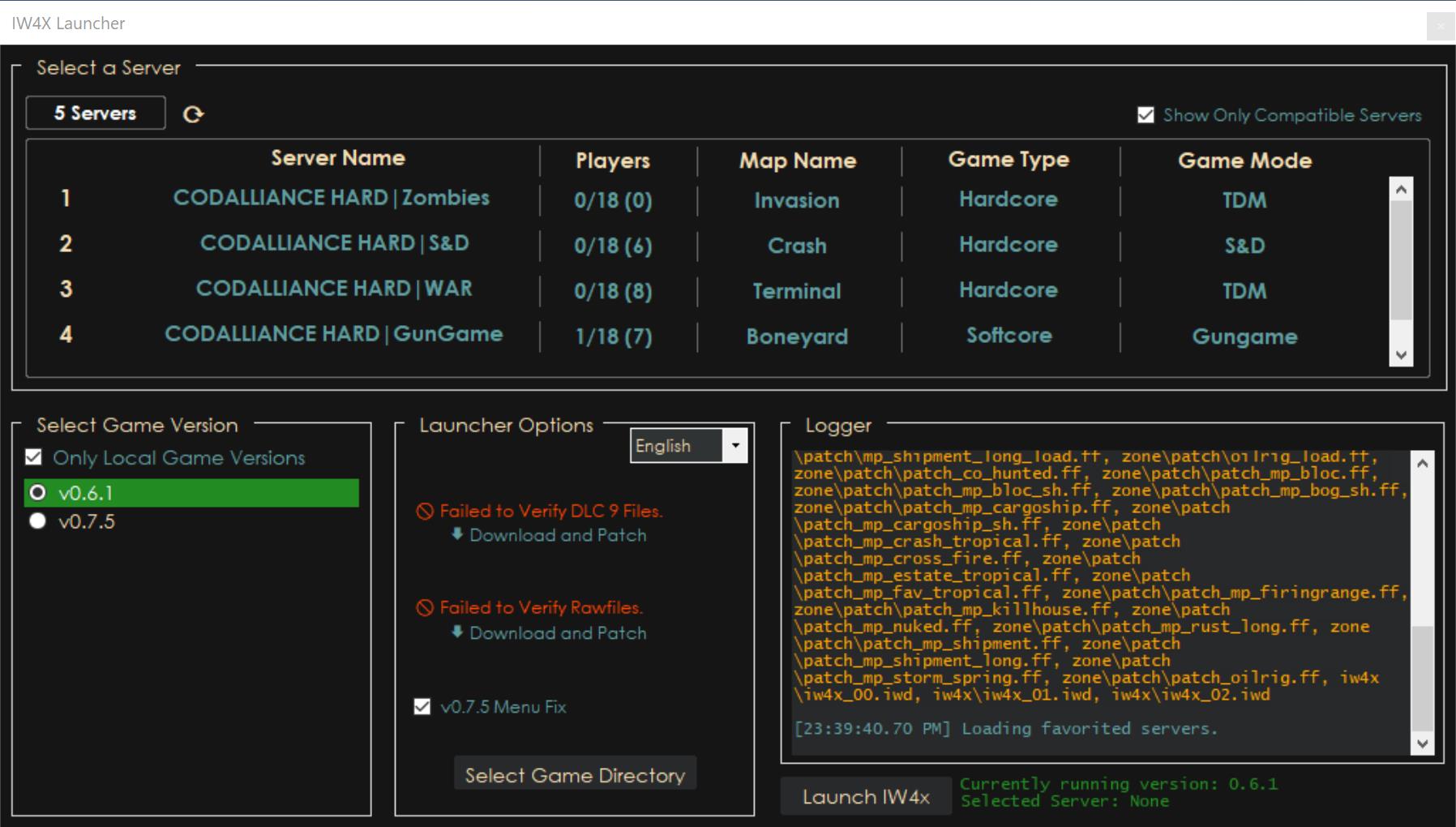
Task: Click the S&D game mode cell
Action: pos(1244,246)
